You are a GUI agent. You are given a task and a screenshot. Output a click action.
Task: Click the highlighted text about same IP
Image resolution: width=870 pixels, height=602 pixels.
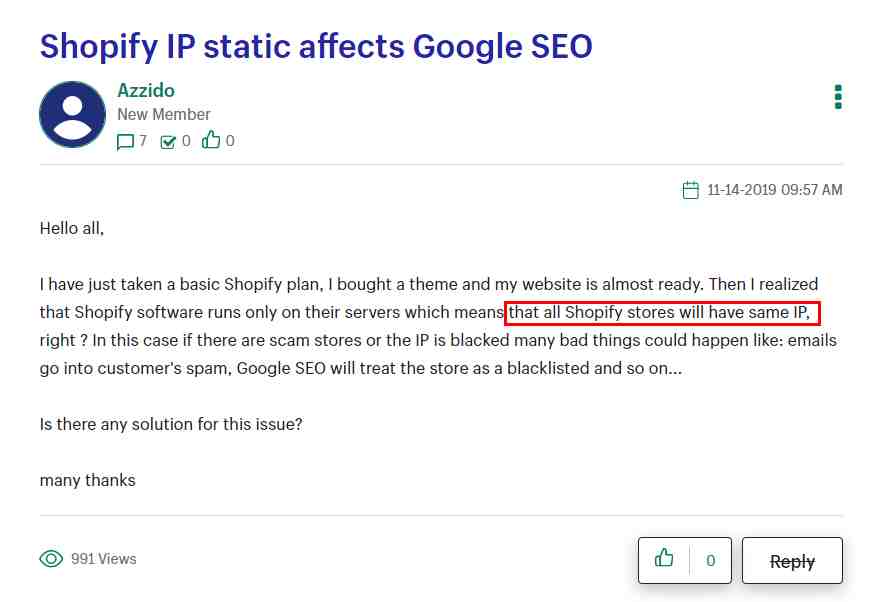point(662,313)
